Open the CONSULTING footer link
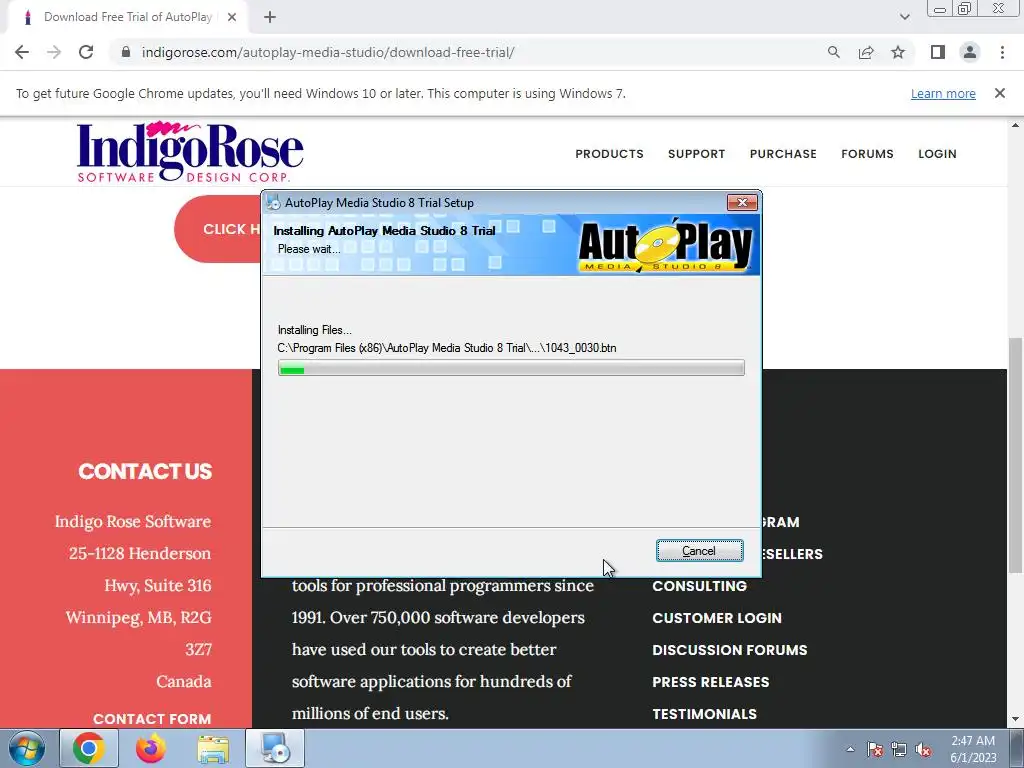This screenshot has width=1024, height=768. (x=699, y=586)
